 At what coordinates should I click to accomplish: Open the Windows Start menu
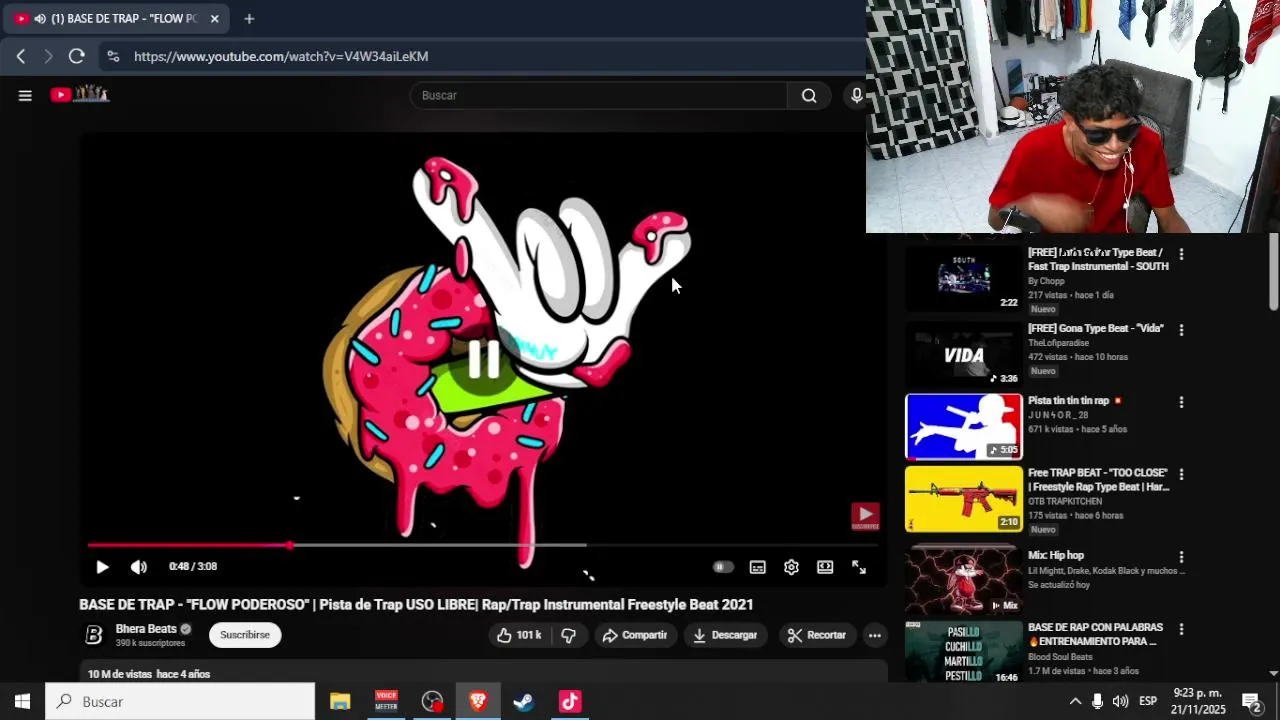(22, 702)
